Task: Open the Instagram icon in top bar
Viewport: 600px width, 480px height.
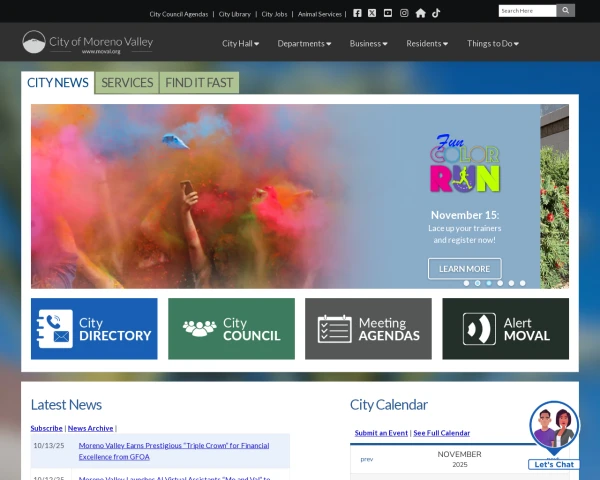Action: click(x=404, y=13)
